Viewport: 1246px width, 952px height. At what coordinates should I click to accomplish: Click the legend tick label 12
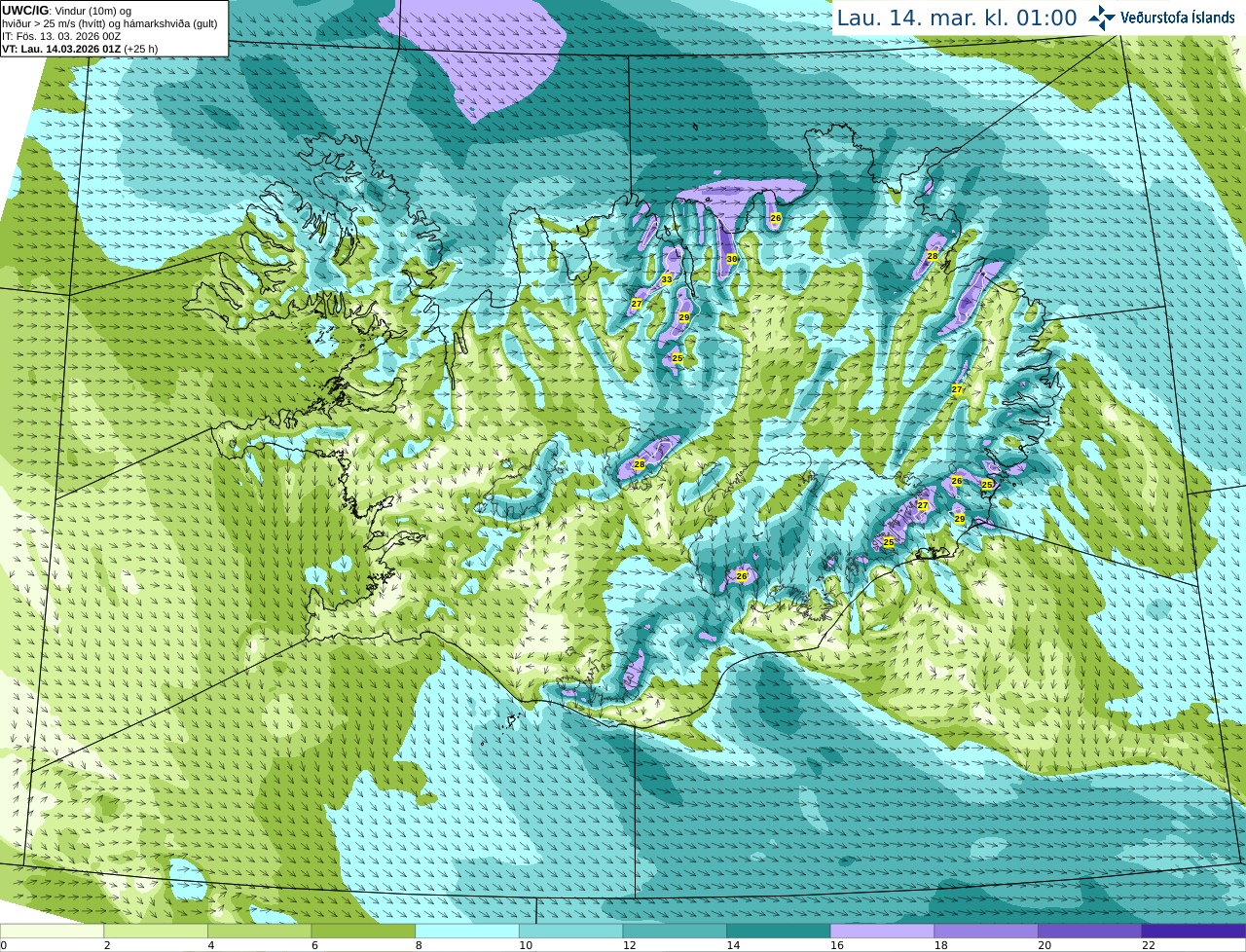[629, 945]
